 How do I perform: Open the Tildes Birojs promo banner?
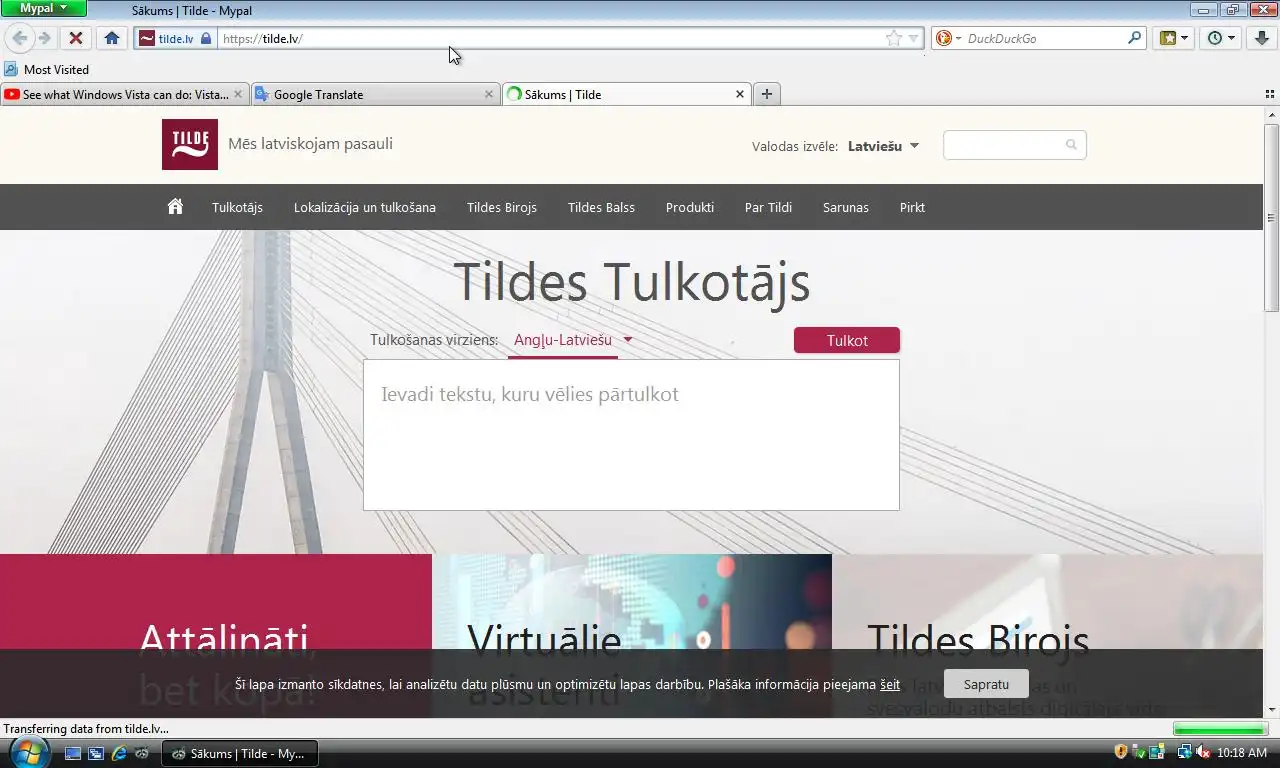[x=1047, y=636]
